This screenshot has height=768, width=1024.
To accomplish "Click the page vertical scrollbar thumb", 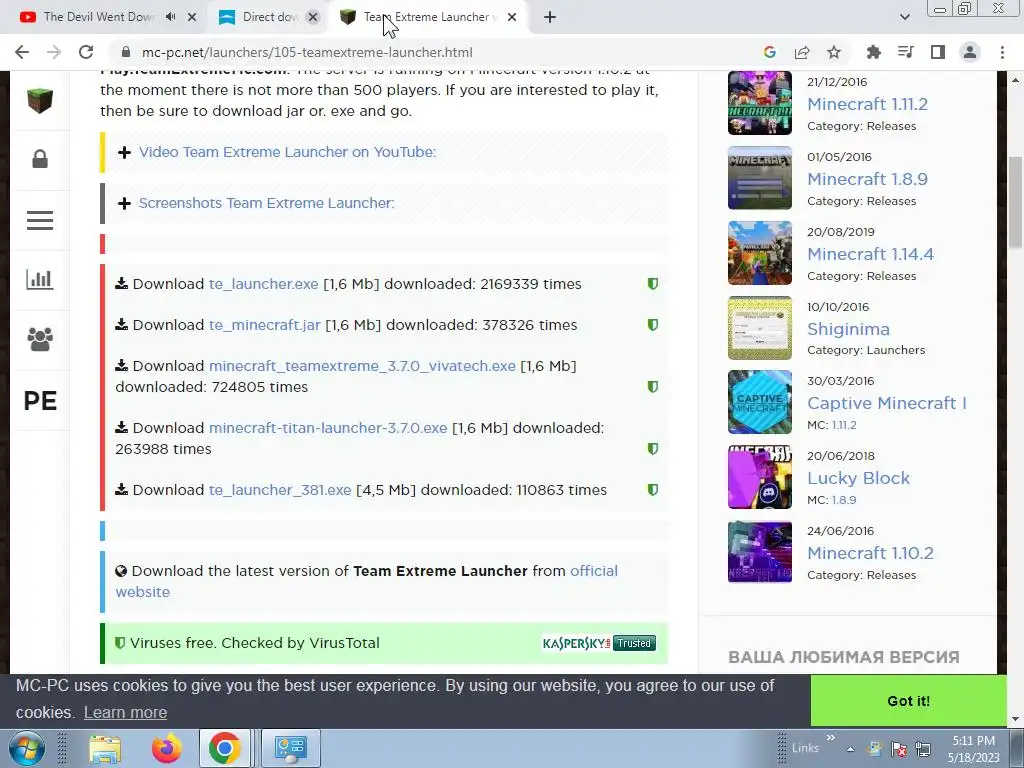I will click(1015, 202).
